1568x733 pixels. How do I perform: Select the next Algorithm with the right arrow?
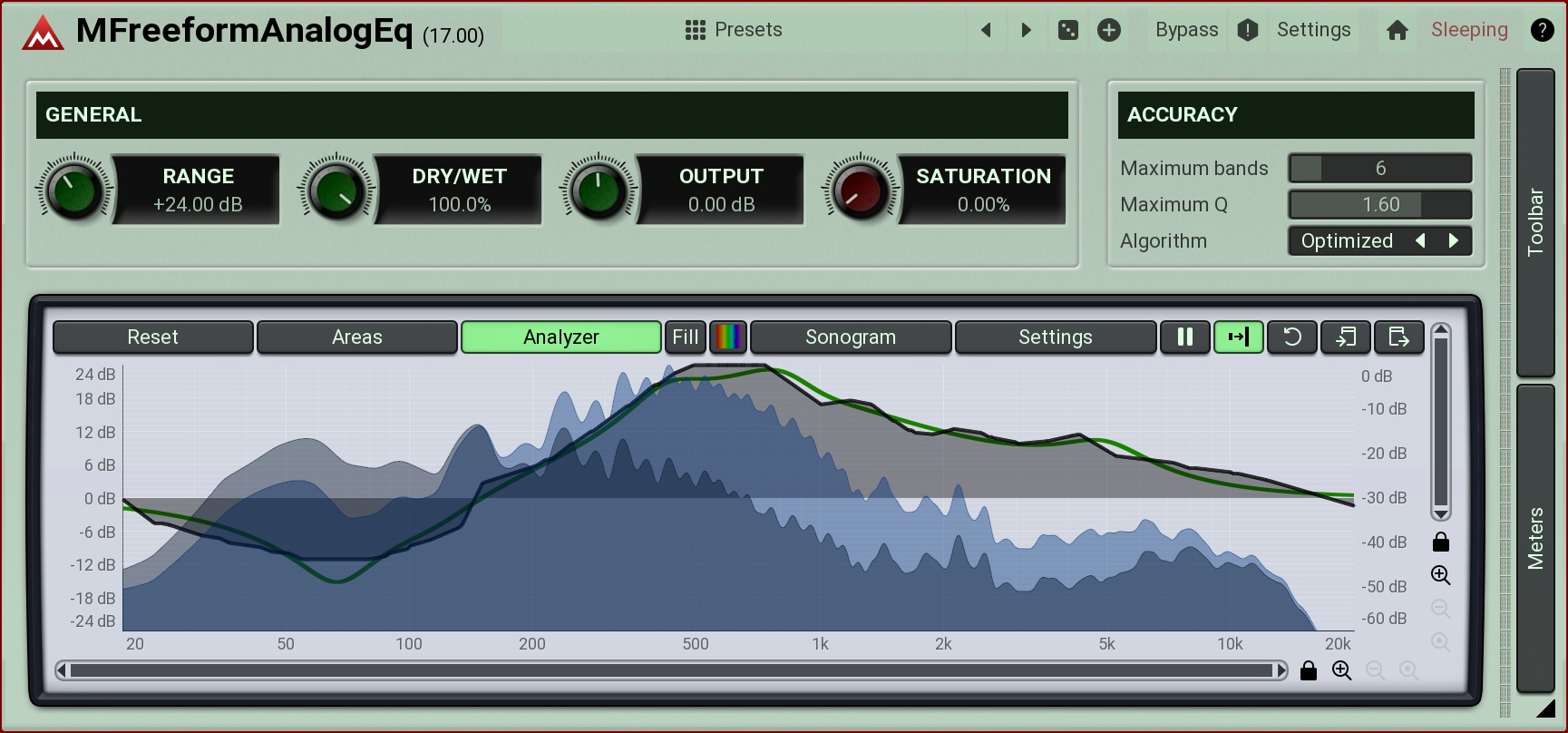coord(1454,240)
